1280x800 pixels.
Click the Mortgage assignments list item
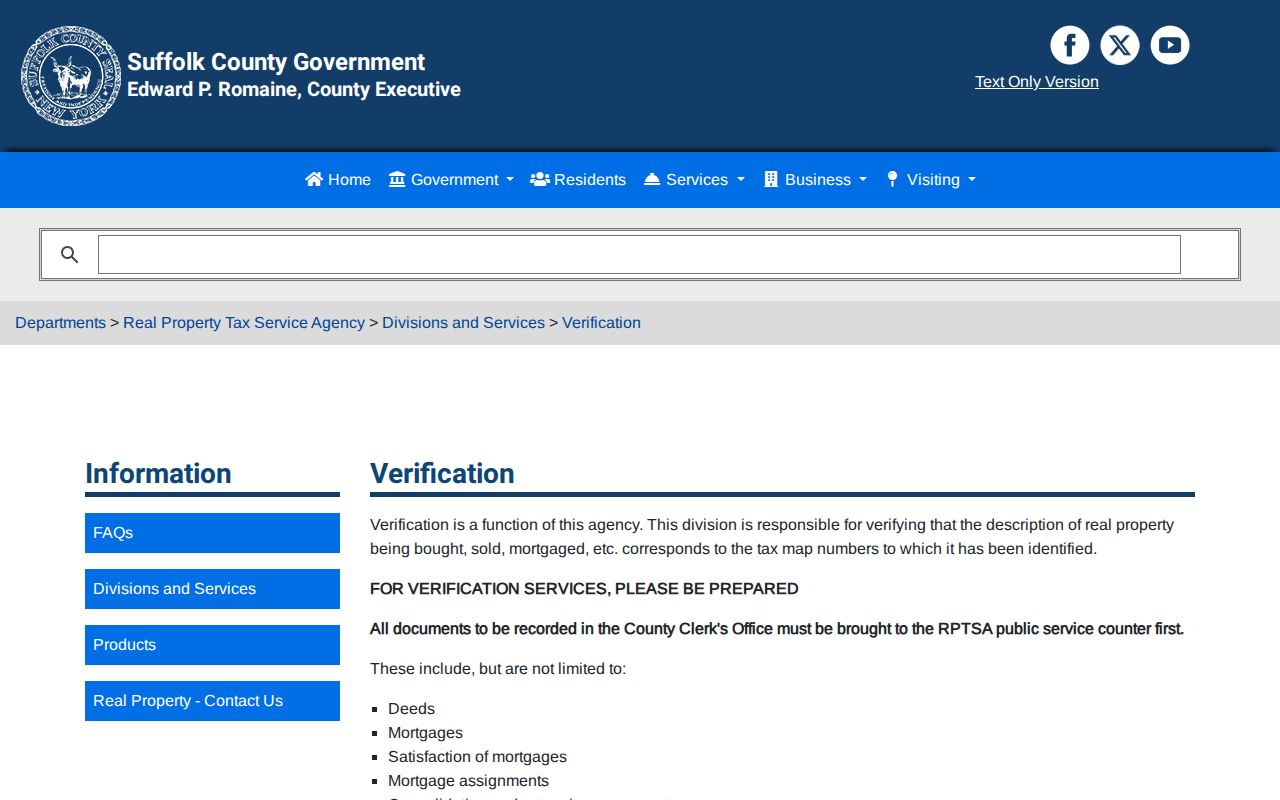pyautogui.click(x=468, y=781)
